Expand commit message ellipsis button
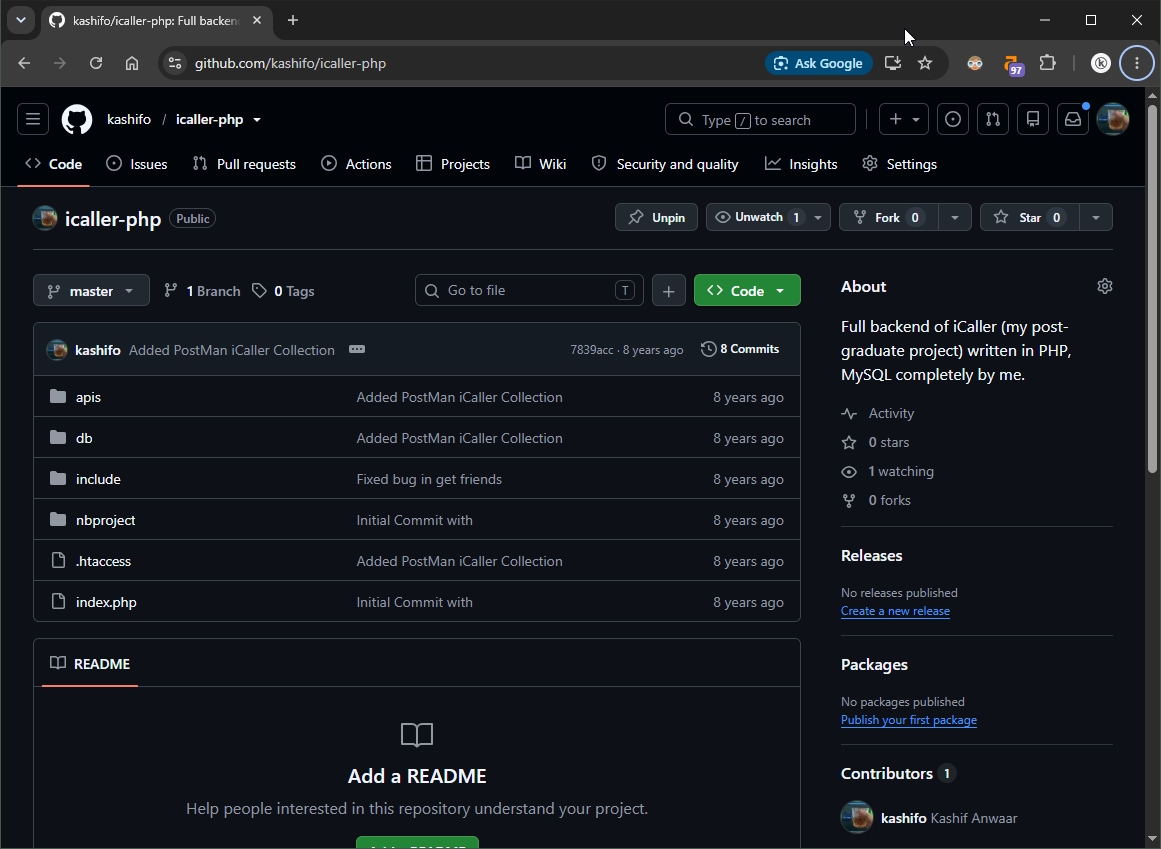This screenshot has width=1161, height=849. pyautogui.click(x=357, y=349)
